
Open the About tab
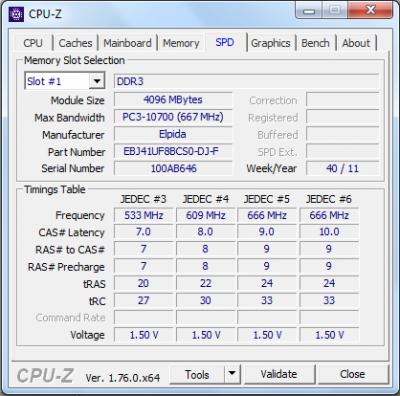(356, 43)
